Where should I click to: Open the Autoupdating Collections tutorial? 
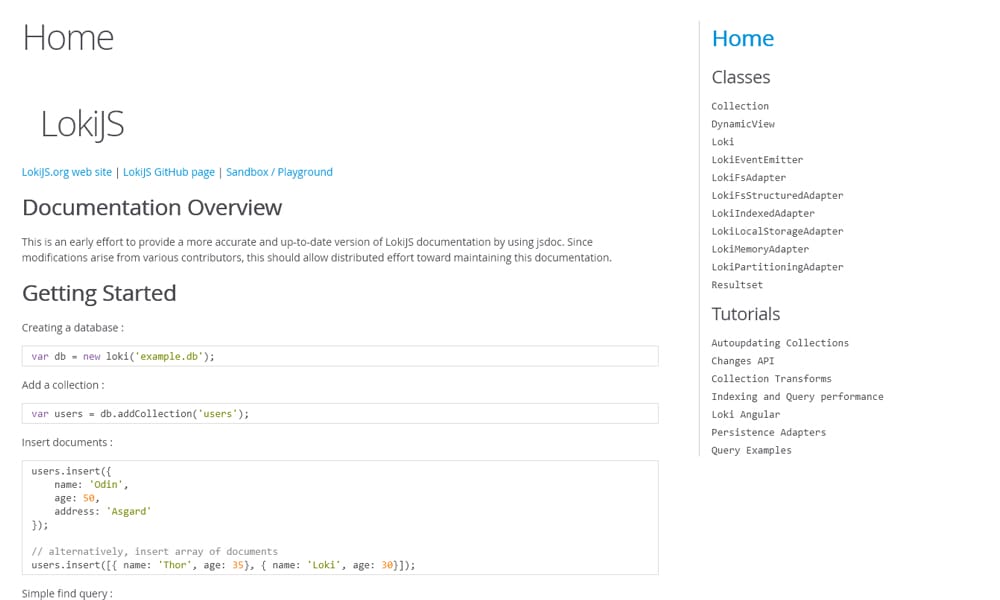pos(780,342)
